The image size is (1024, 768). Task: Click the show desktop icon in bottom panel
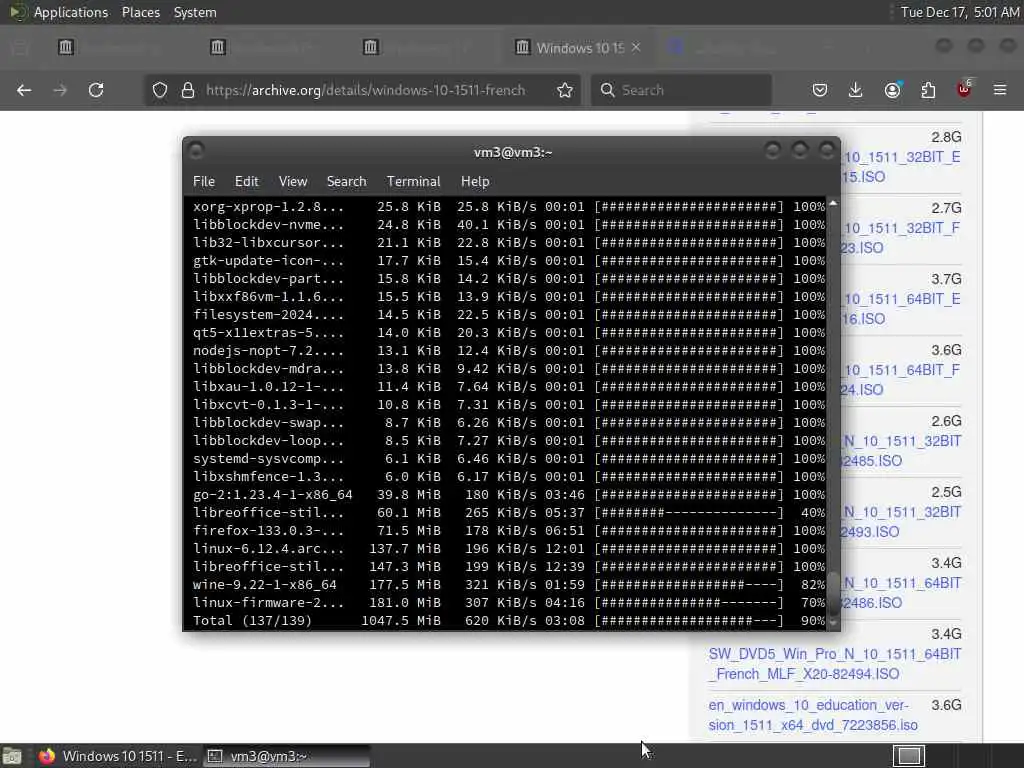pyautogui.click(x=12, y=756)
